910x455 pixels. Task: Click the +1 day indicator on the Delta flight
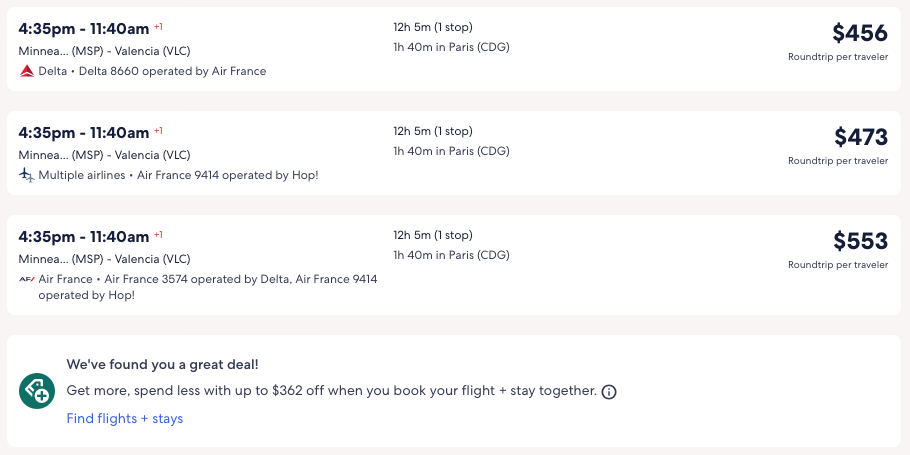click(158, 26)
